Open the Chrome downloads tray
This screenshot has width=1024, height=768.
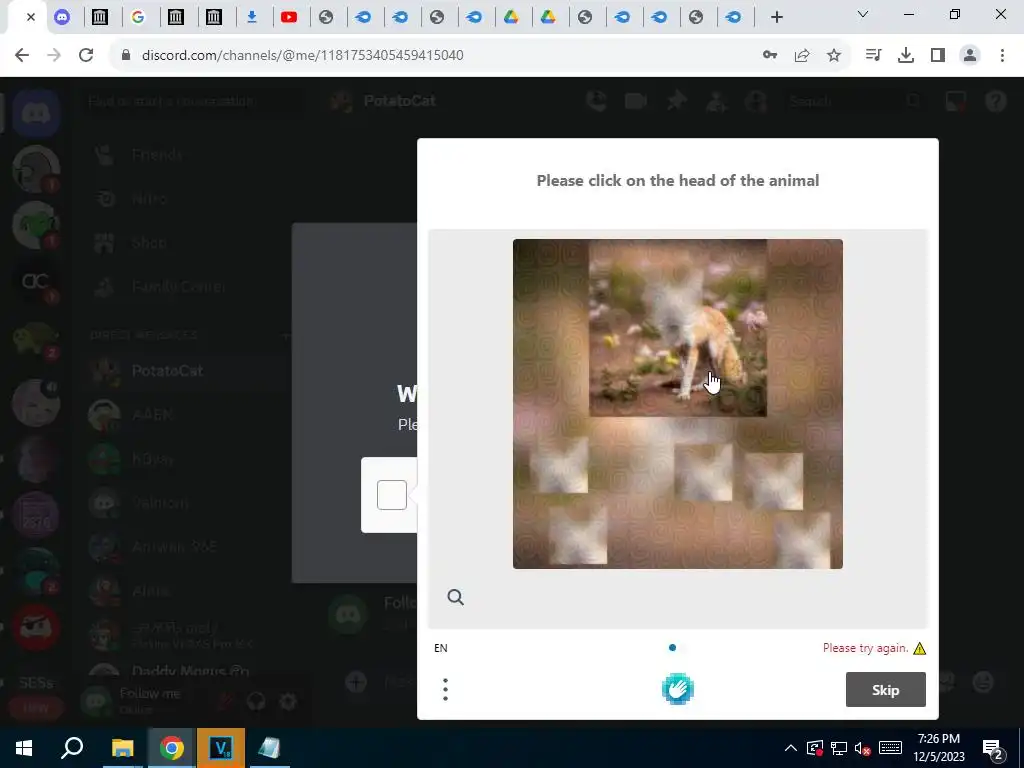906,55
